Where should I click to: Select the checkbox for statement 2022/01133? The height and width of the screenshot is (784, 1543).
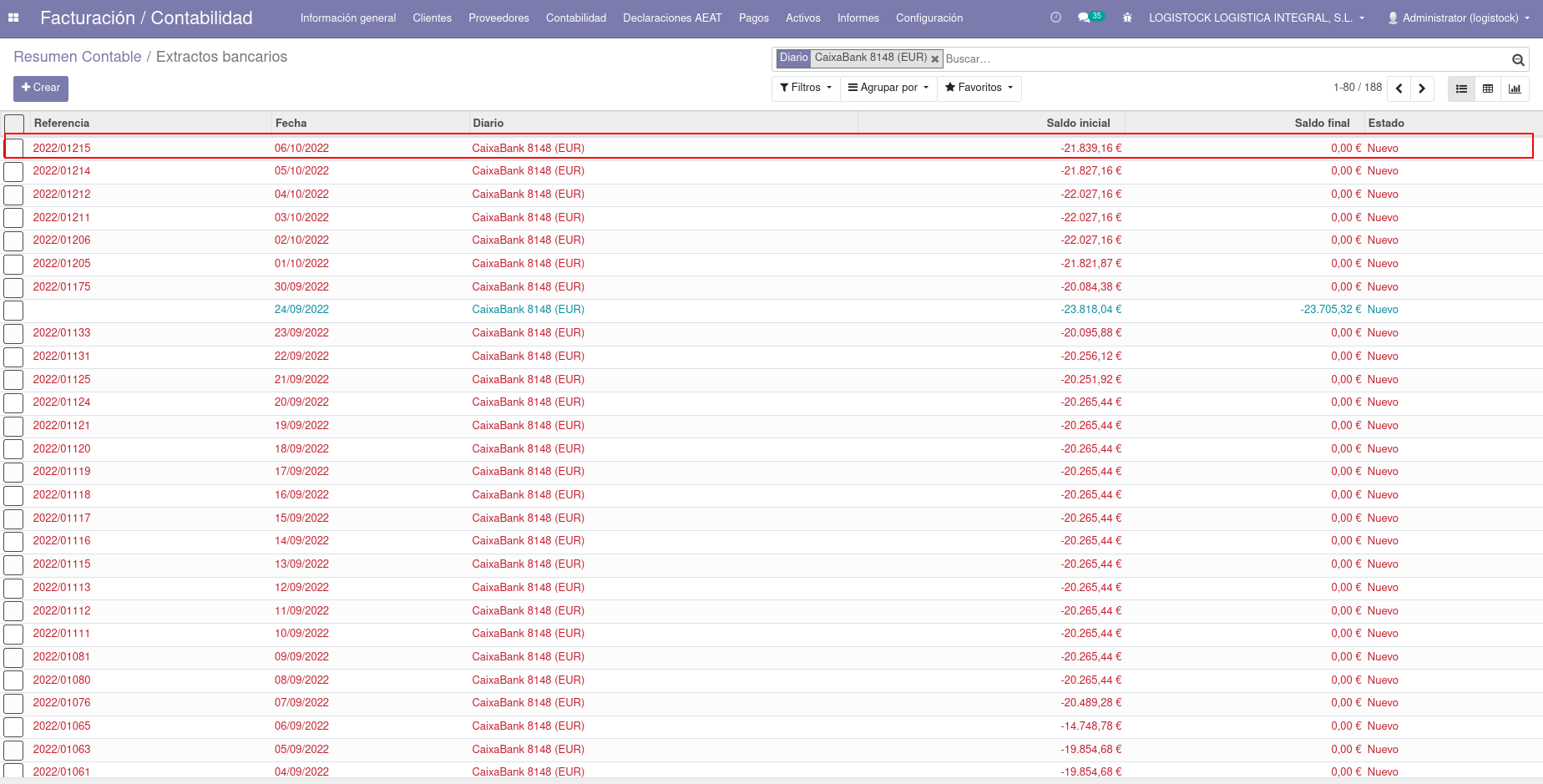tap(13, 334)
